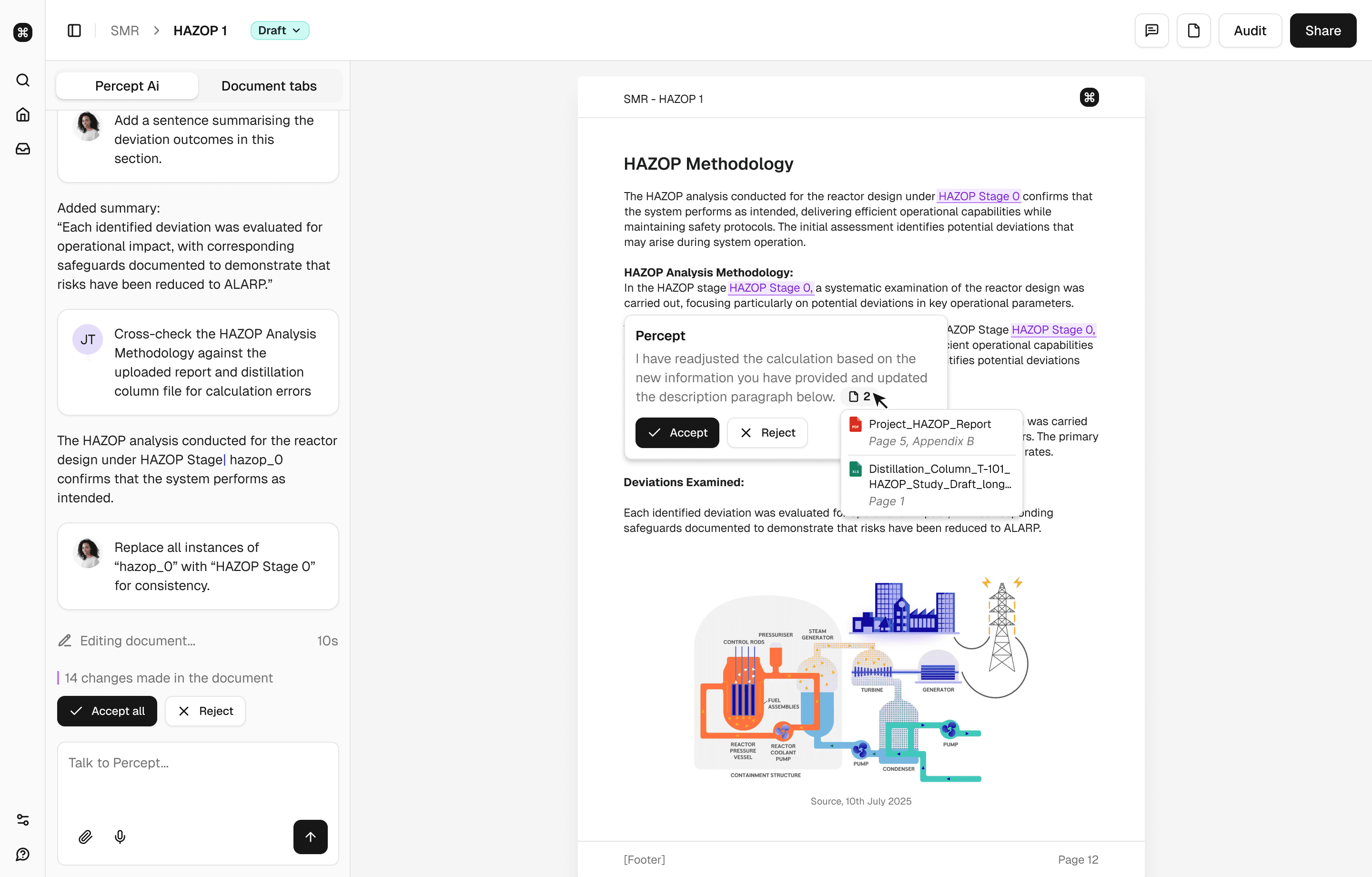Click the HAZOP Stage 0 highlighted link
This screenshot has height=877, width=1372.
[979, 195]
